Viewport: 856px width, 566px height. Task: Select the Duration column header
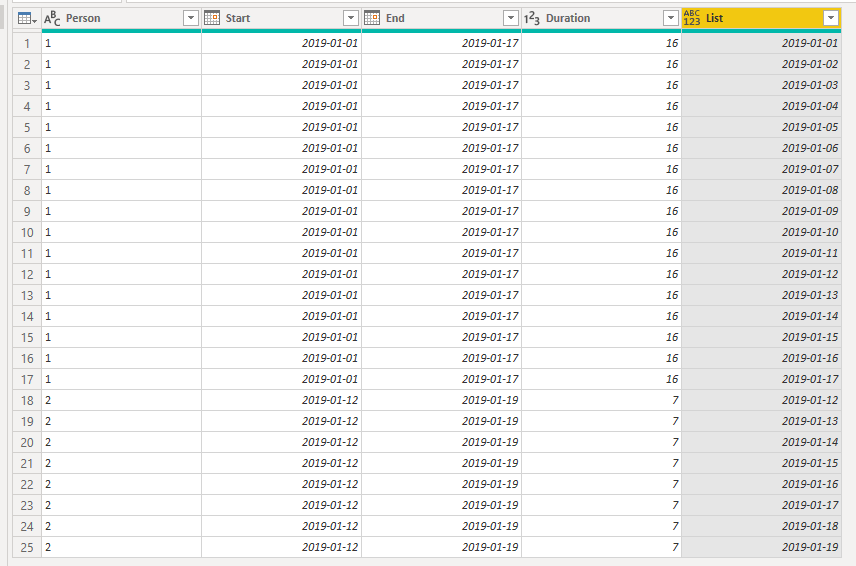[601, 19]
